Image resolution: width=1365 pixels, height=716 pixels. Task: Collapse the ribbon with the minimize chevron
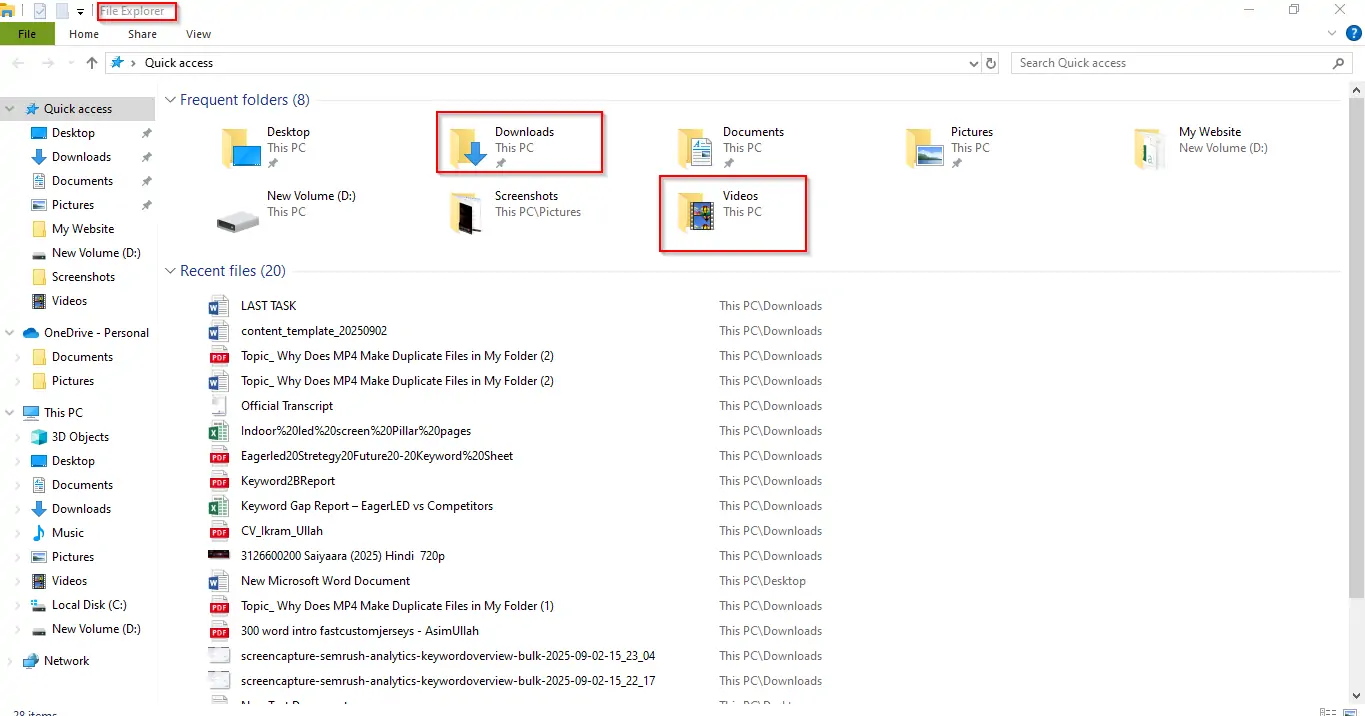click(x=1331, y=33)
